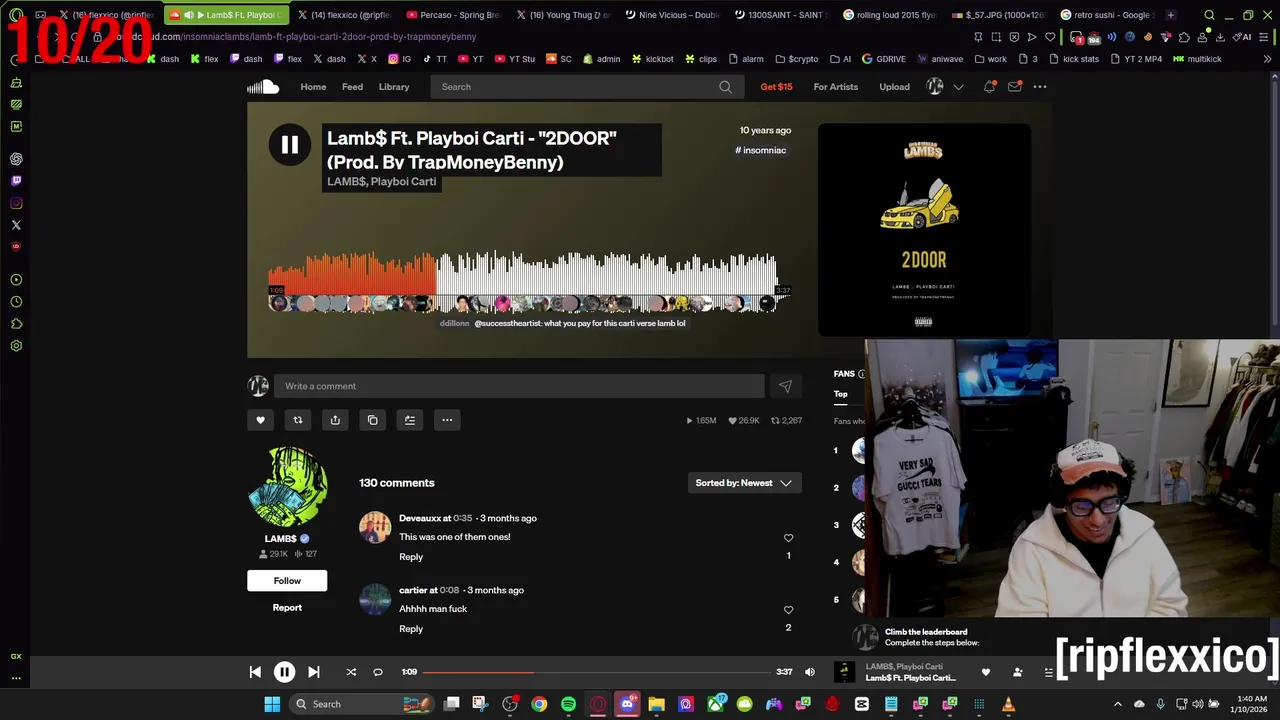Seek on the bottom player progress bar

tap(596, 672)
